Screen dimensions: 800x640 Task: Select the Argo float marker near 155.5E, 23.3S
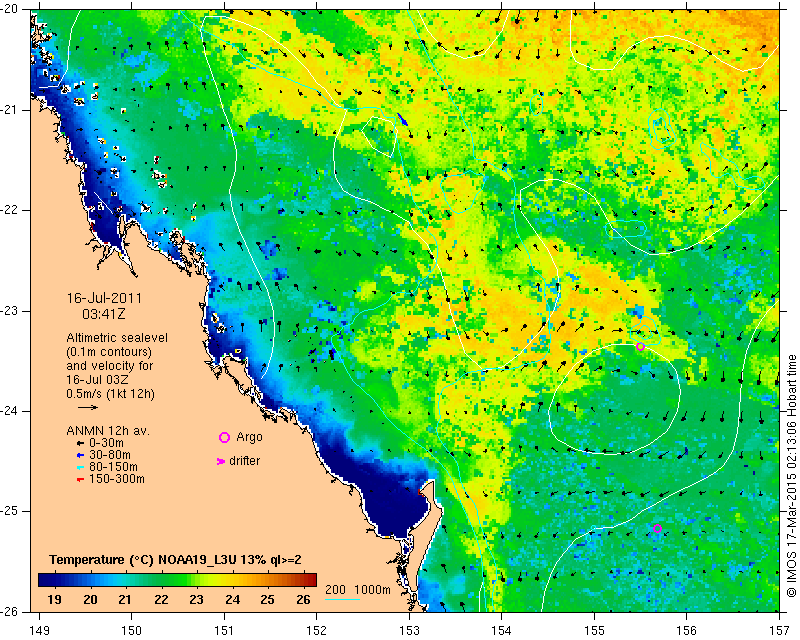[640, 347]
